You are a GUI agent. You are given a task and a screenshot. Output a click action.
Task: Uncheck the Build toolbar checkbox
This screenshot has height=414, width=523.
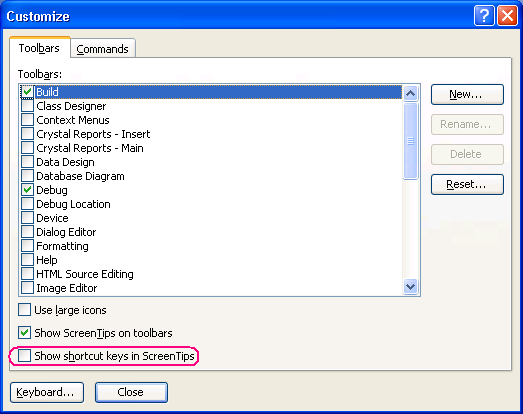[27, 92]
